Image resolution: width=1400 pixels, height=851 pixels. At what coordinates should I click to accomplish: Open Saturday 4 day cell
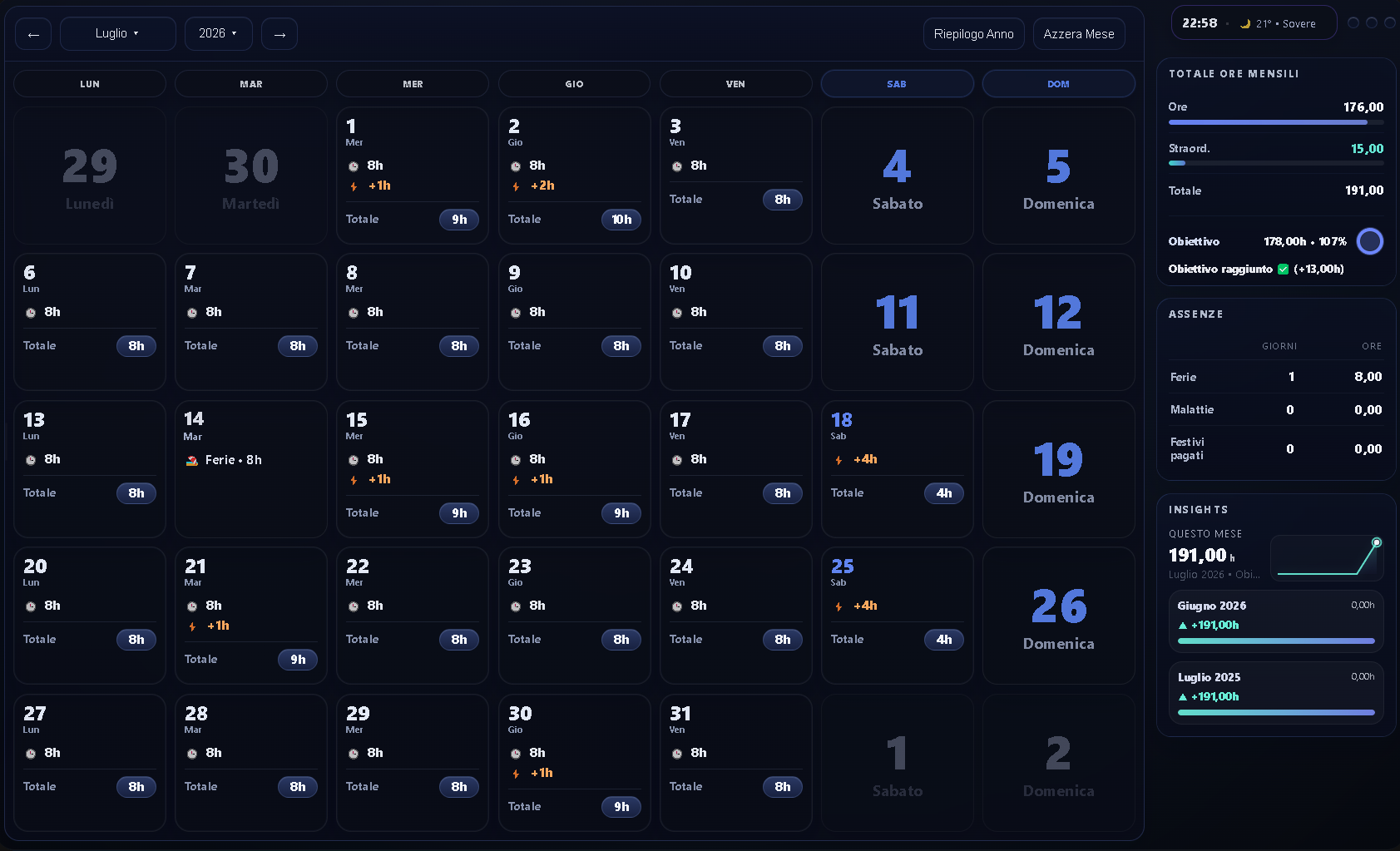click(x=897, y=176)
